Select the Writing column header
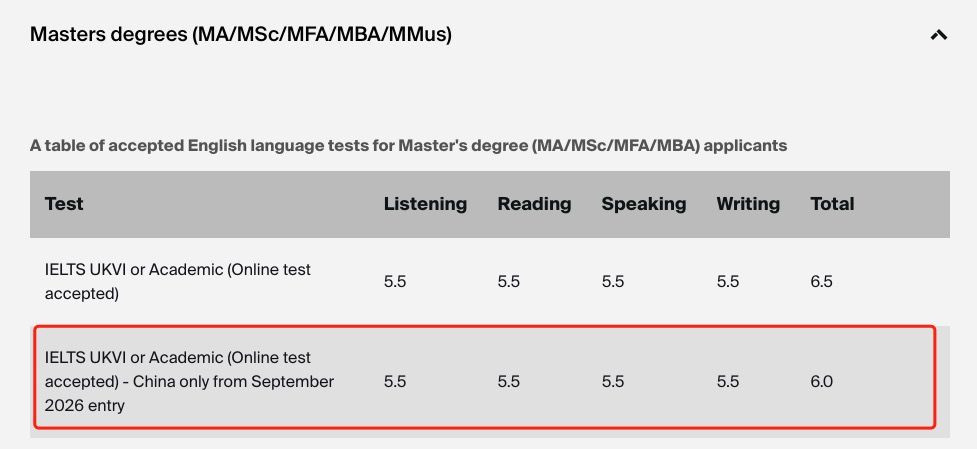Viewport: 977px width, 449px height. pos(748,204)
